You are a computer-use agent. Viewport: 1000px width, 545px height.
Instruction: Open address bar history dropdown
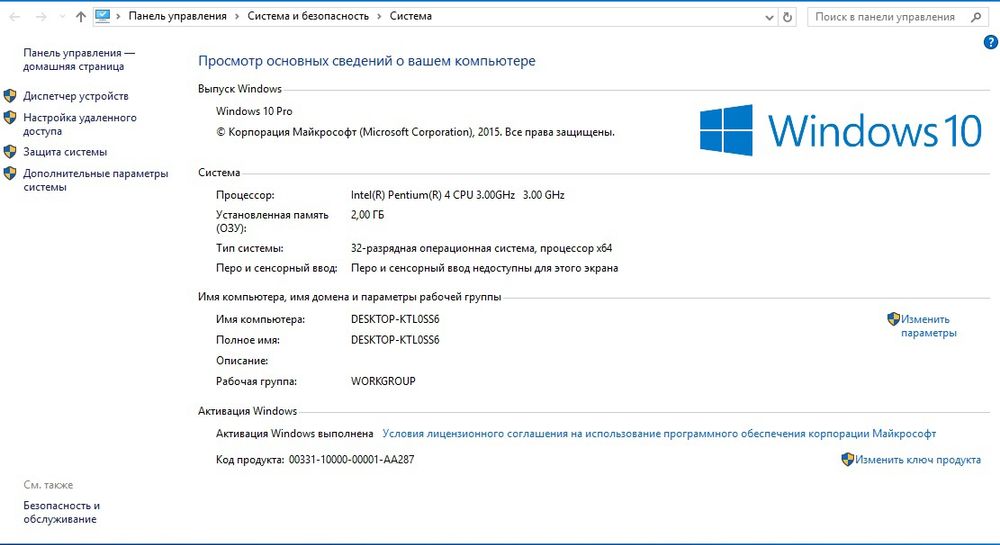tap(769, 18)
